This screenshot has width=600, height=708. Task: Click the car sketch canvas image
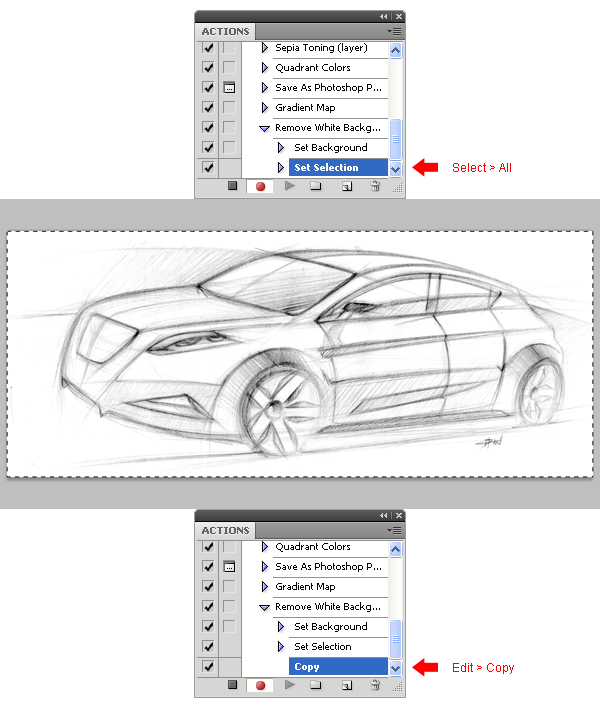point(300,354)
